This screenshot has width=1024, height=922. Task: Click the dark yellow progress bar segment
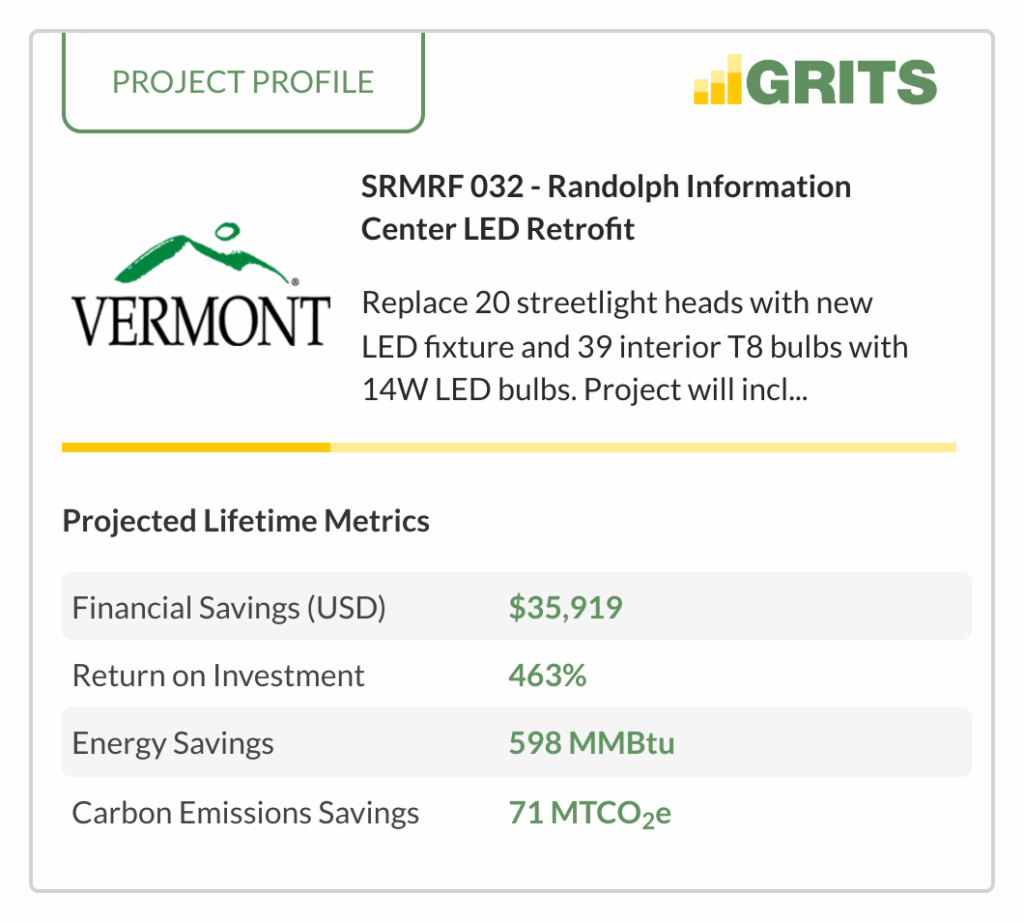pos(196,447)
